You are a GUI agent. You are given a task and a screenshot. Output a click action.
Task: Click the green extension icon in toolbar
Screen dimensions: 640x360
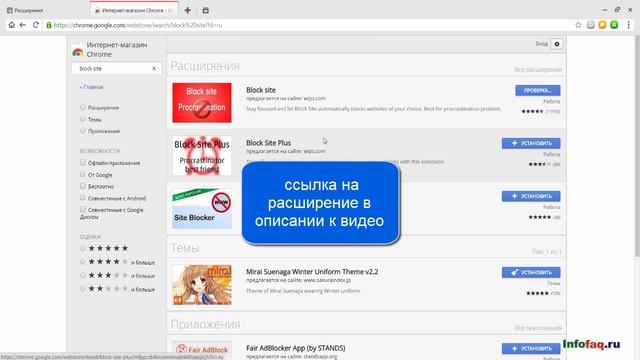click(614, 25)
